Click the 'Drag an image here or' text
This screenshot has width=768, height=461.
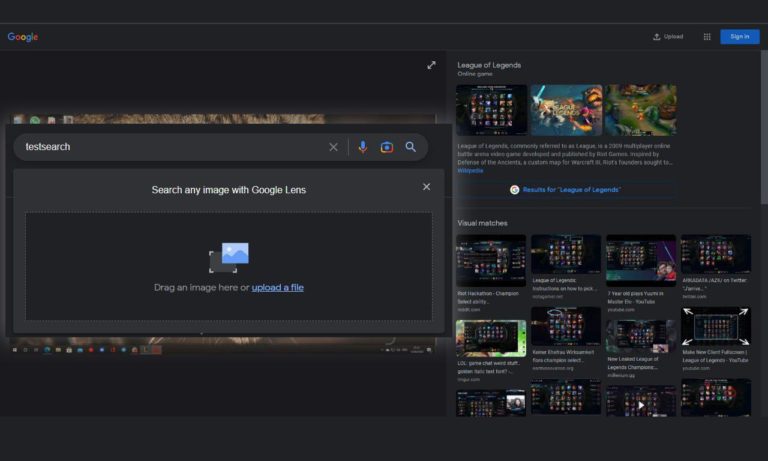click(201, 288)
